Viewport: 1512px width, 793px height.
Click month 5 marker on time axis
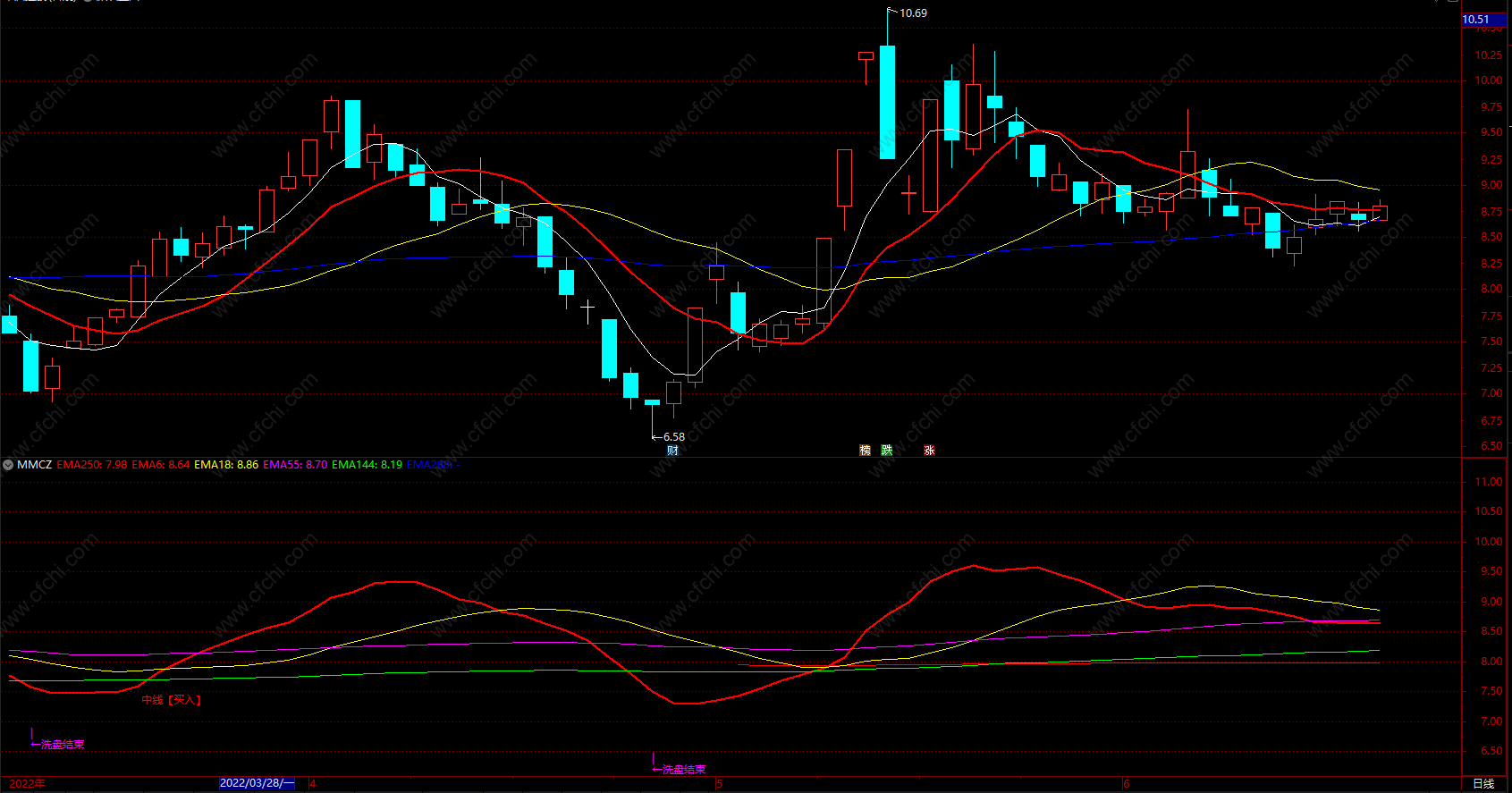pos(719,784)
